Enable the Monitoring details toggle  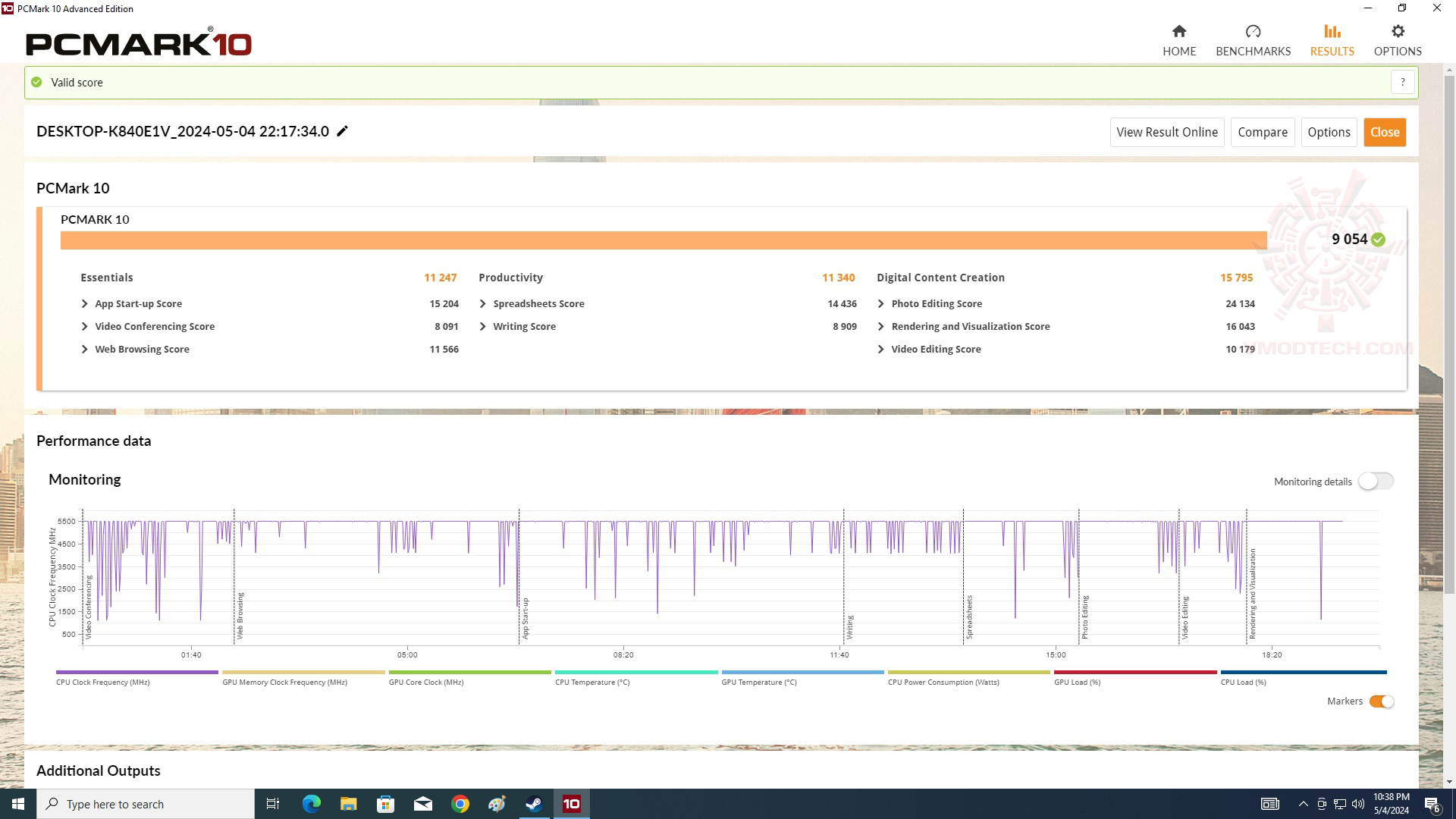point(1375,482)
